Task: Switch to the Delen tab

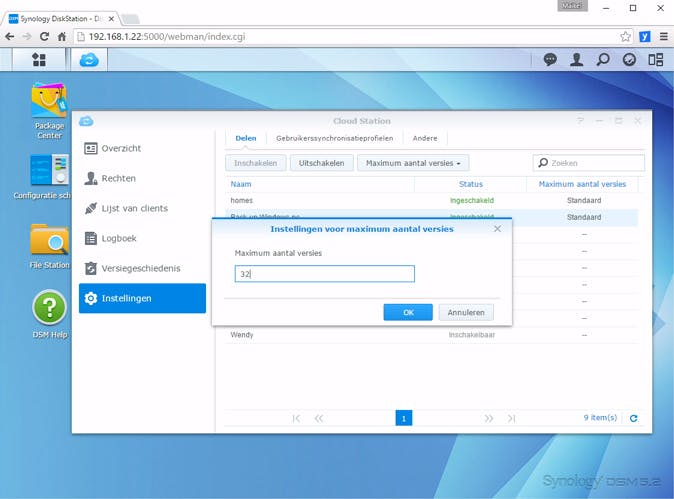Action: coord(246,138)
